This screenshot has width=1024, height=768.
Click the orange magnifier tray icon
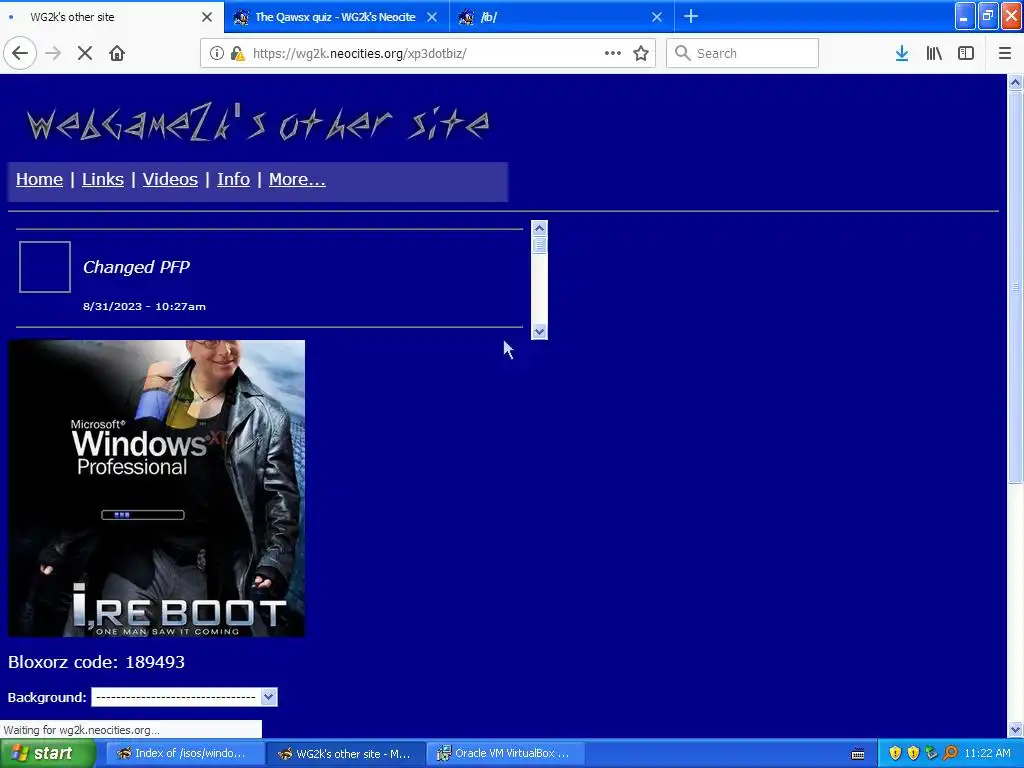tap(950, 754)
